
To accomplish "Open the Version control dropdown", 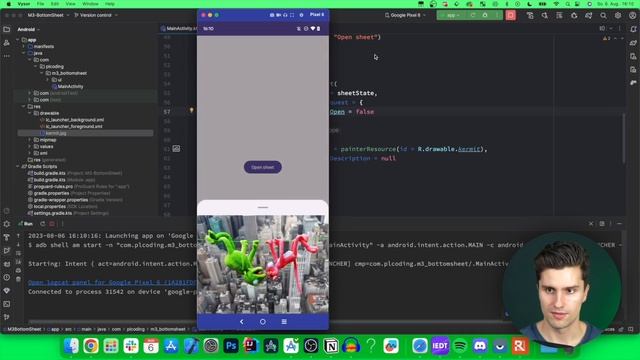I will 96,15.
